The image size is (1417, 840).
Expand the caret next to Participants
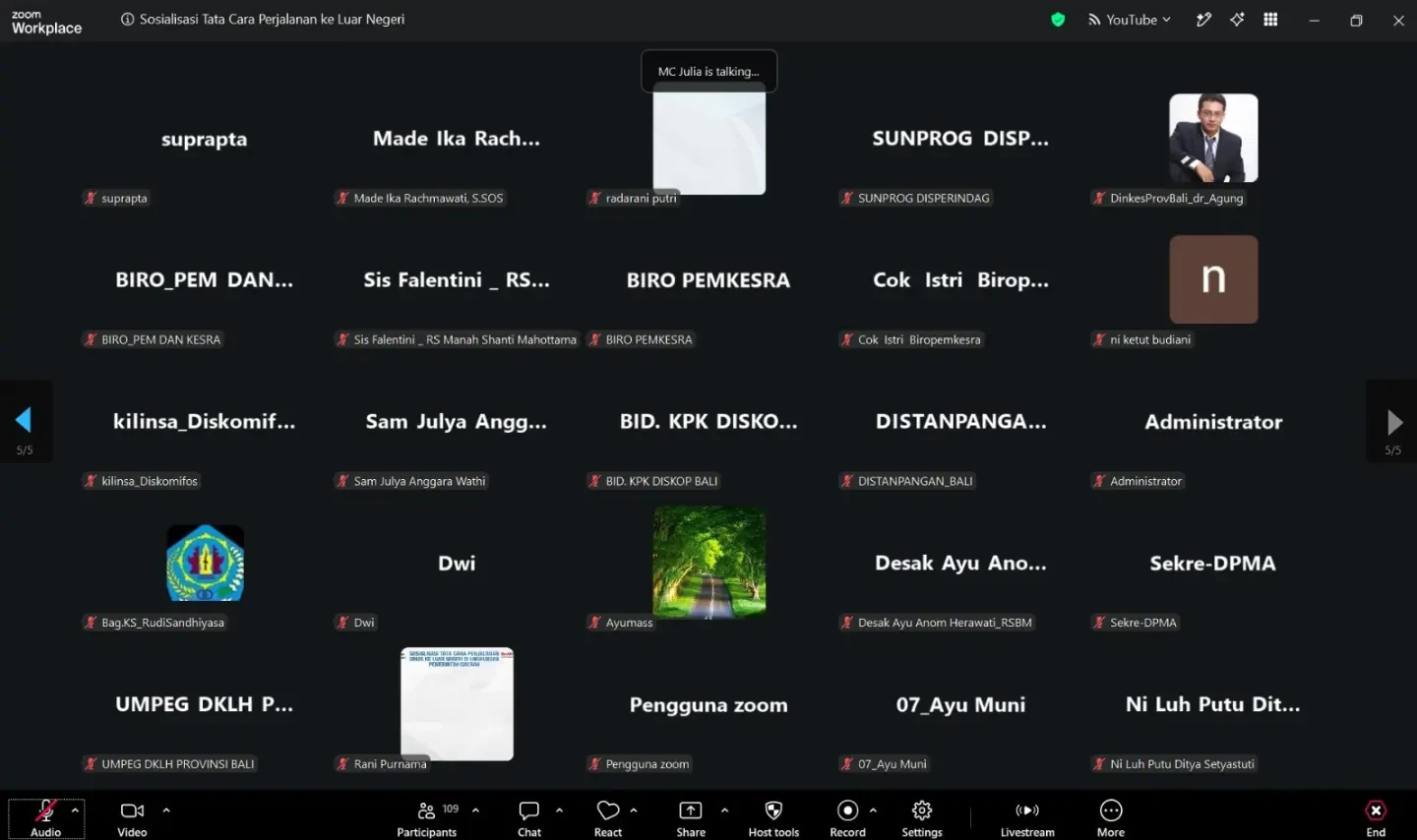(475, 810)
